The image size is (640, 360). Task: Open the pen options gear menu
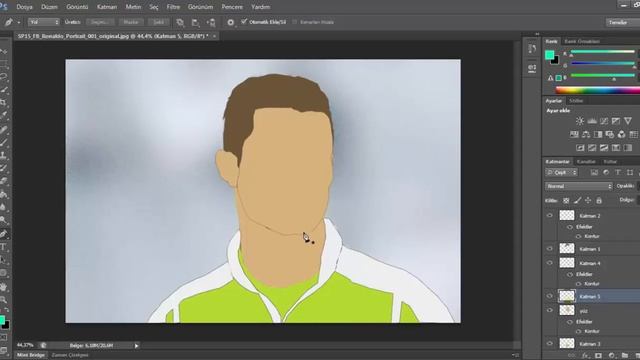click(231, 22)
